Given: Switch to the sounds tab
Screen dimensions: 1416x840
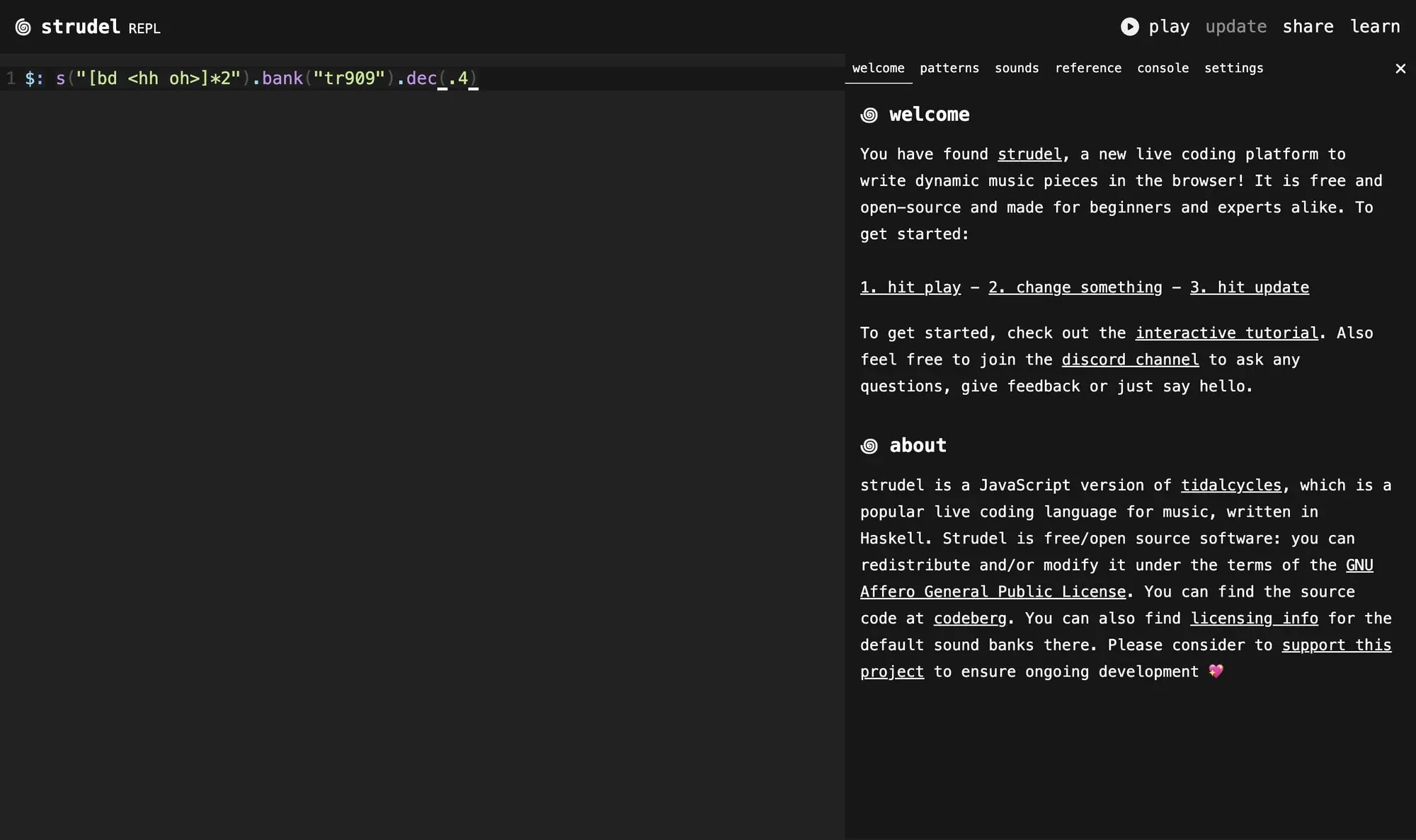Looking at the screenshot, I should point(1016,69).
